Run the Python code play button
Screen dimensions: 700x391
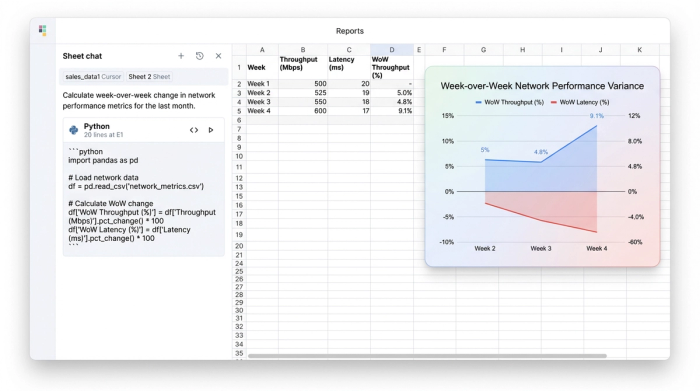point(211,130)
